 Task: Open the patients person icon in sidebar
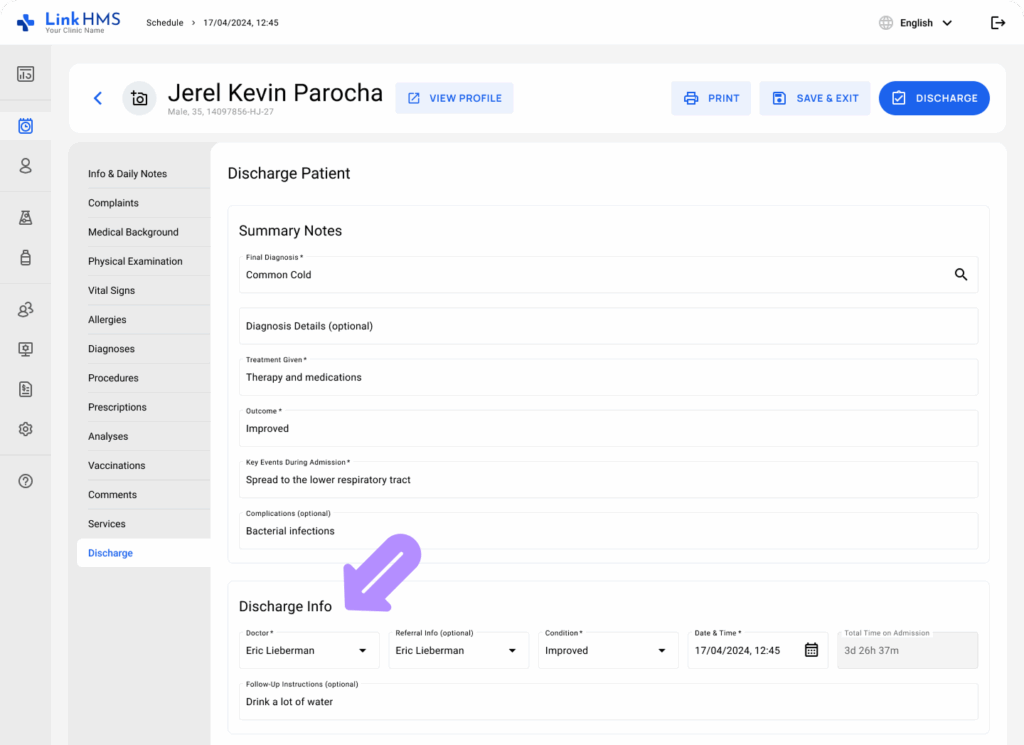point(25,166)
